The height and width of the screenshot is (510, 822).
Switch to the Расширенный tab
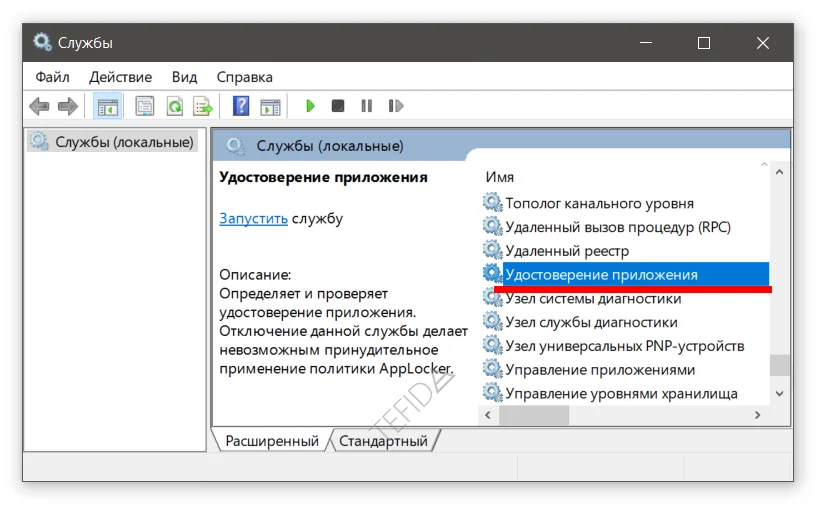pos(272,441)
